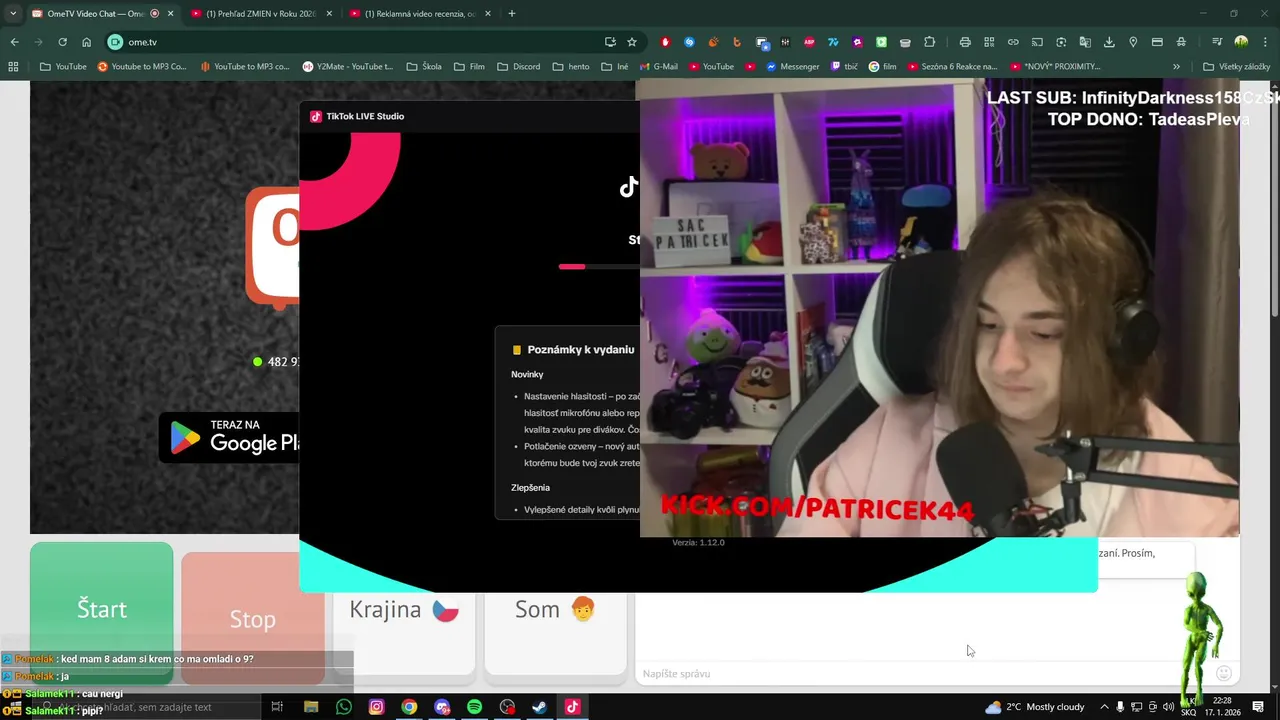
Task: Click the QR code toolbar icon
Action: pyautogui.click(x=989, y=42)
